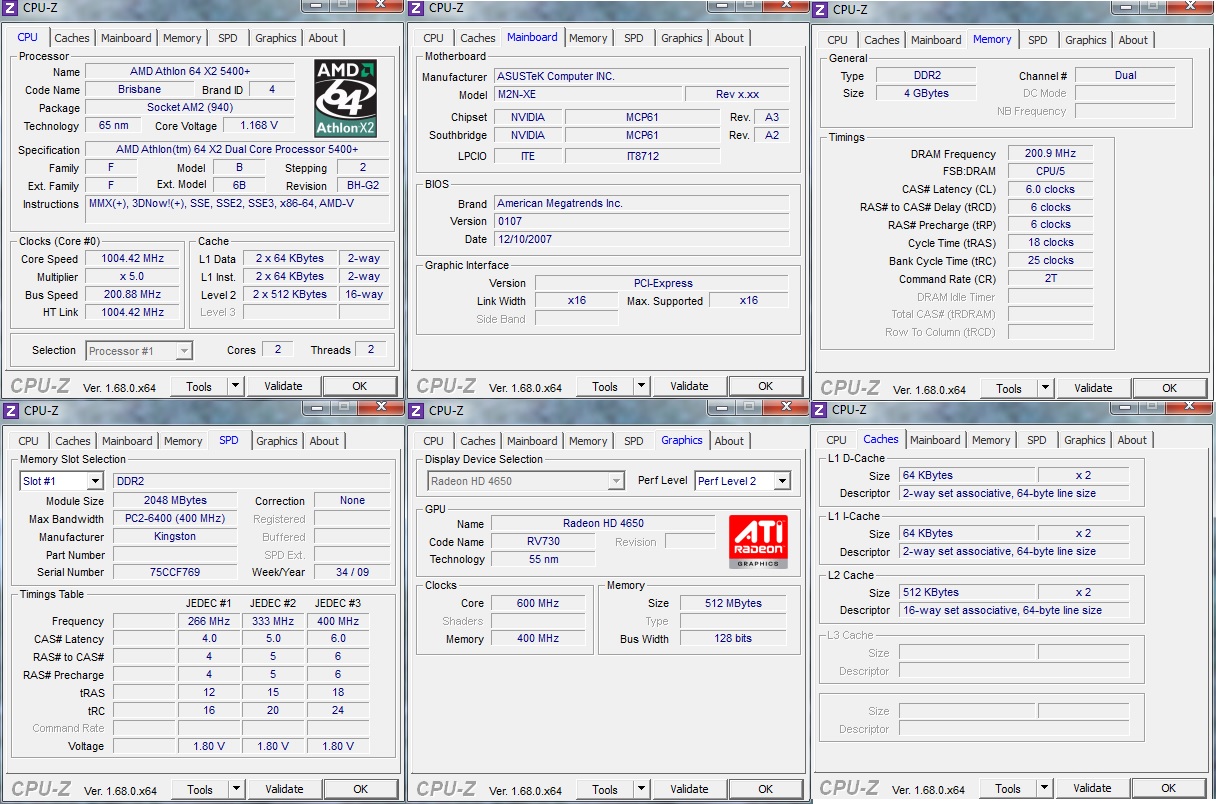The image size is (1216, 804).
Task: Click the DRAM Frequency value 200.9 MHz
Action: tap(1050, 154)
